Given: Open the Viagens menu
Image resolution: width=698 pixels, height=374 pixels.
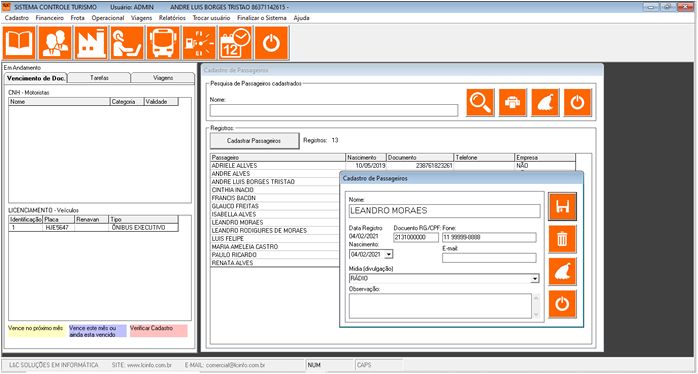Looking at the screenshot, I should coord(142,18).
